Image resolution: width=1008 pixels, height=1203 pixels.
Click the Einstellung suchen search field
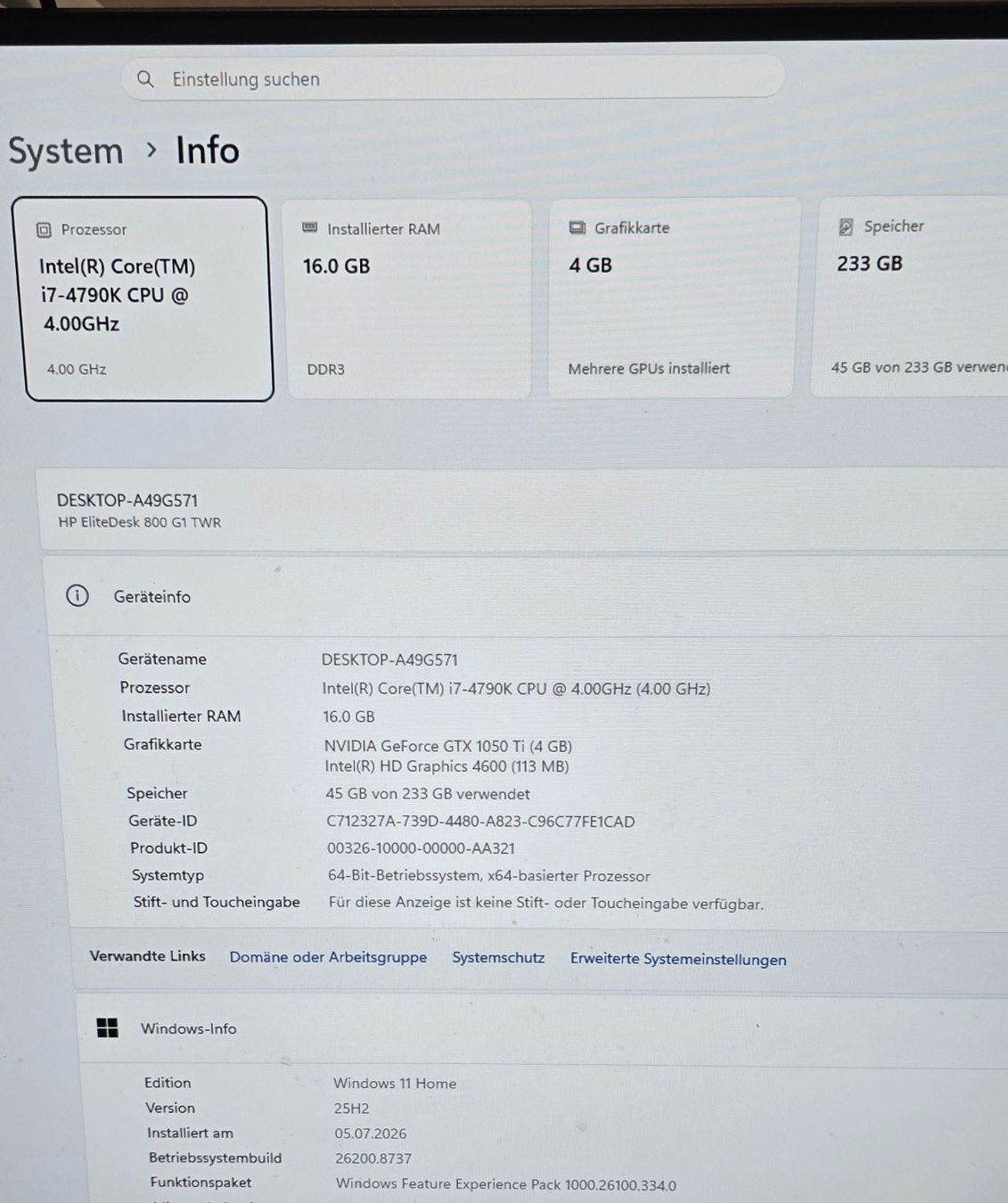(x=453, y=78)
